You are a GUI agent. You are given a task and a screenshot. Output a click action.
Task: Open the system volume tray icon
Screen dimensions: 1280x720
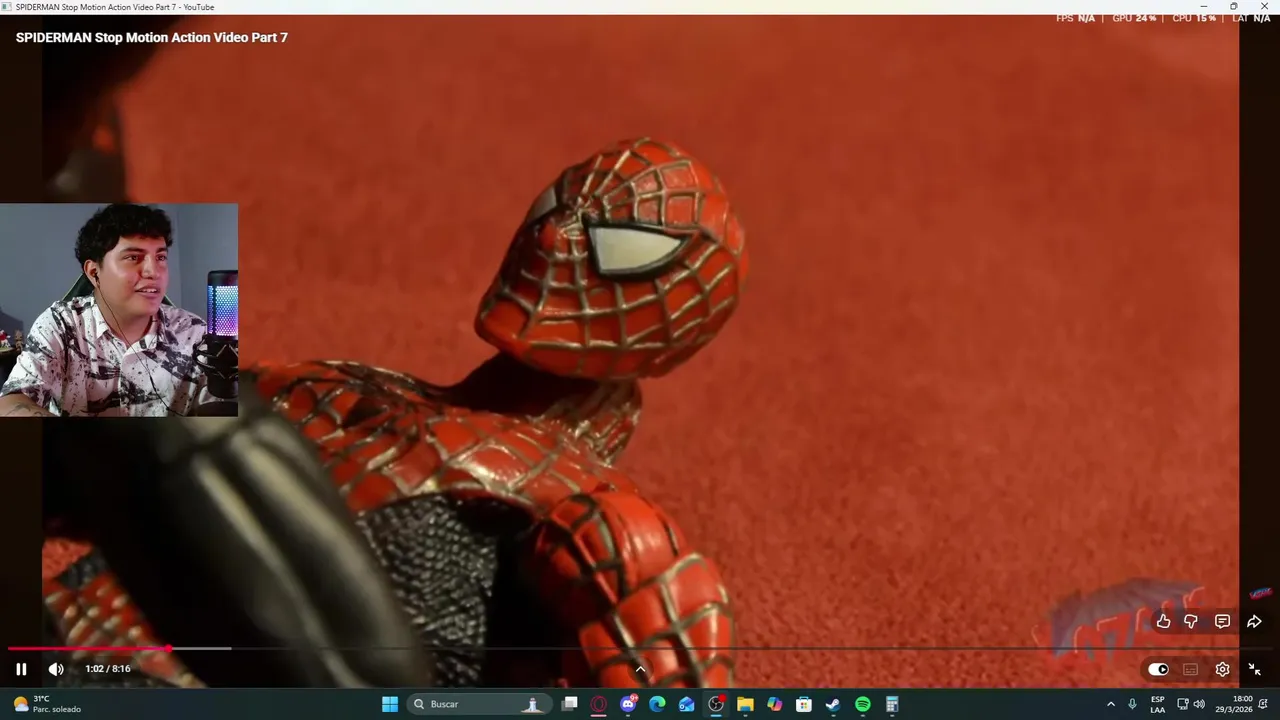point(1199,704)
